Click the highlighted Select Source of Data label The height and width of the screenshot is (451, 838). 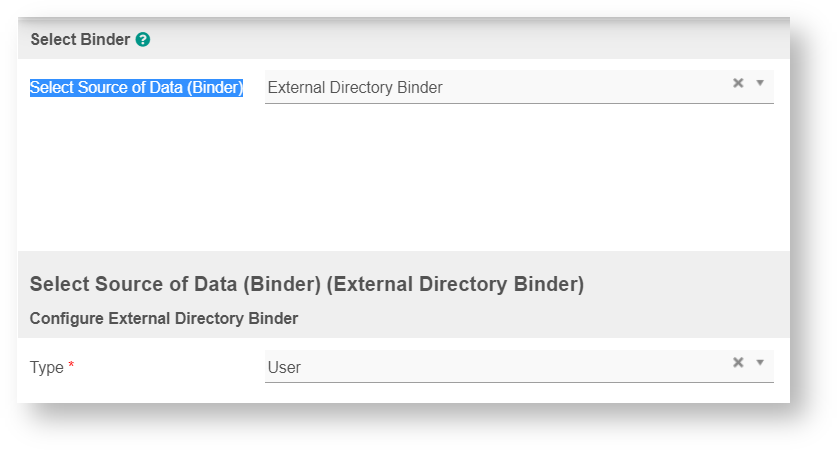click(136, 88)
